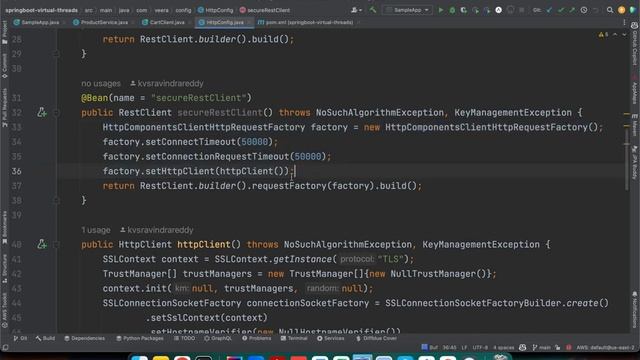This screenshot has height=360, width=640.
Task: Start debugging with the bug icon
Action: pos(452,10)
